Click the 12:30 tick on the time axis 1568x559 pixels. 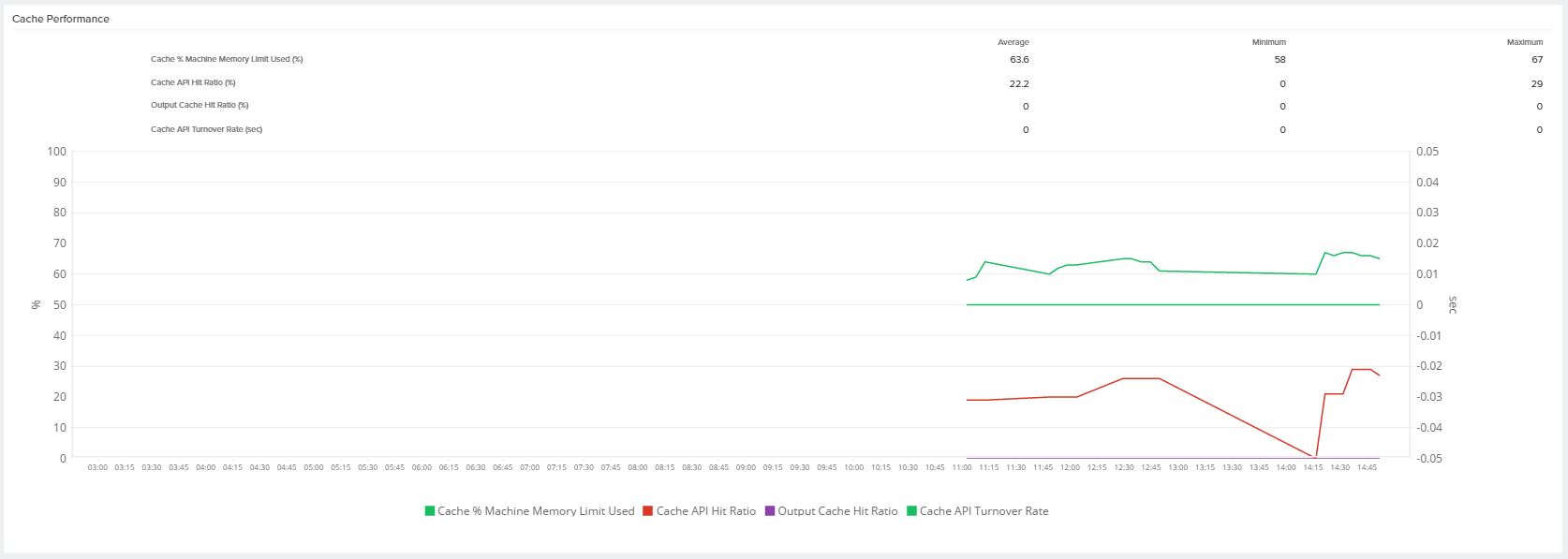tap(1124, 467)
